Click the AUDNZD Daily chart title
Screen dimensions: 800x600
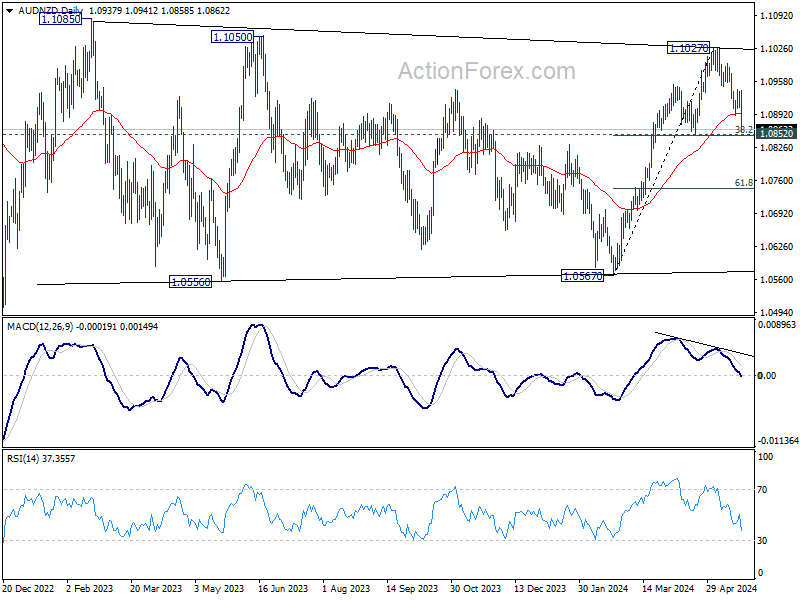point(51,10)
